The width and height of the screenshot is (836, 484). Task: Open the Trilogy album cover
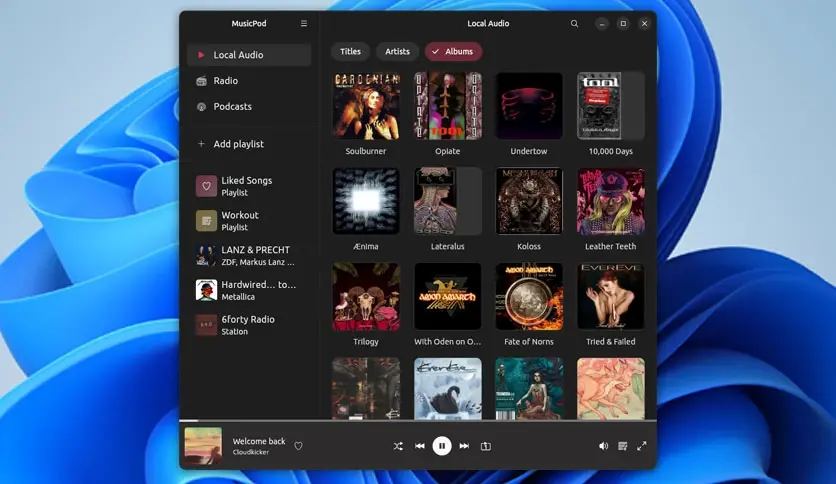click(366, 296)
